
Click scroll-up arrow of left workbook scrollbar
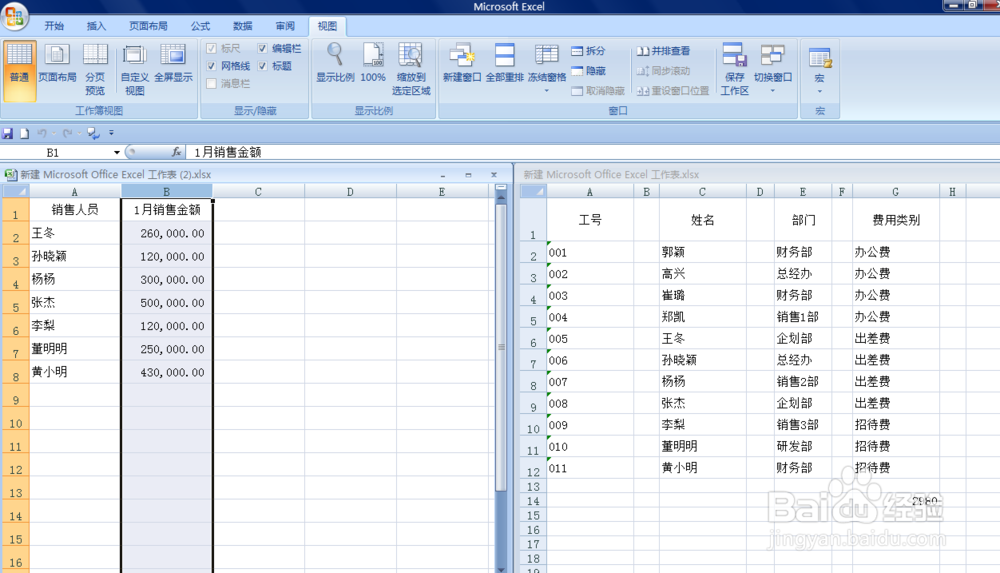(x=501, y=198)
